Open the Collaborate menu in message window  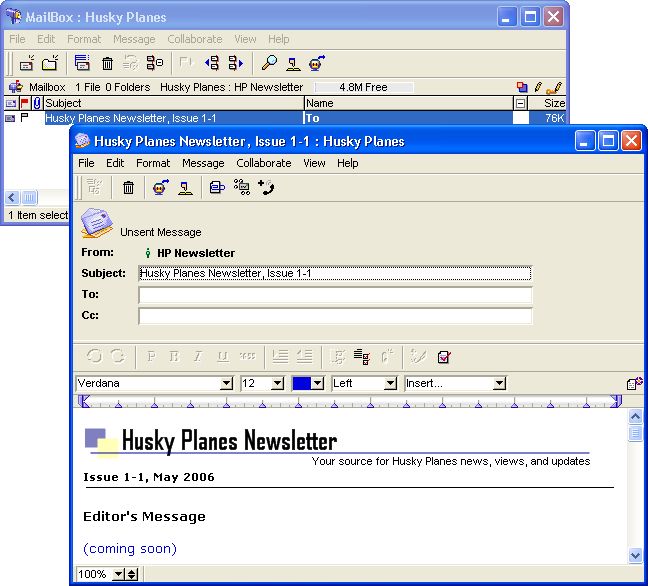click(264, 163)
